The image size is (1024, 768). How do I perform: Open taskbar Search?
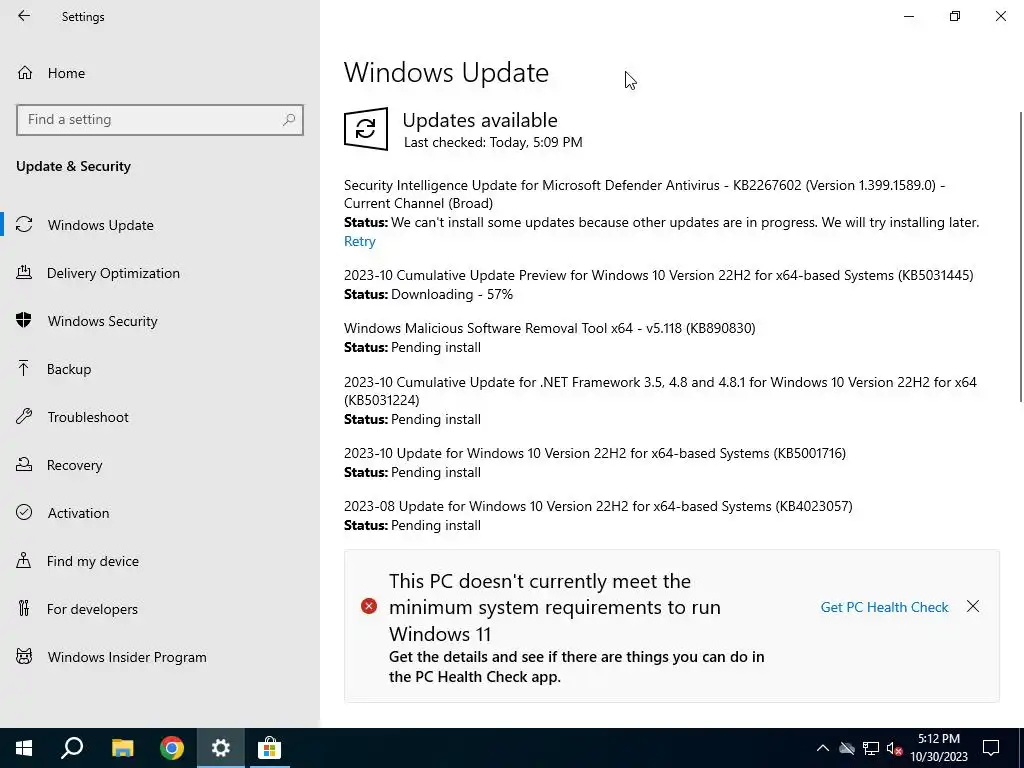click(x=72, y=748)
